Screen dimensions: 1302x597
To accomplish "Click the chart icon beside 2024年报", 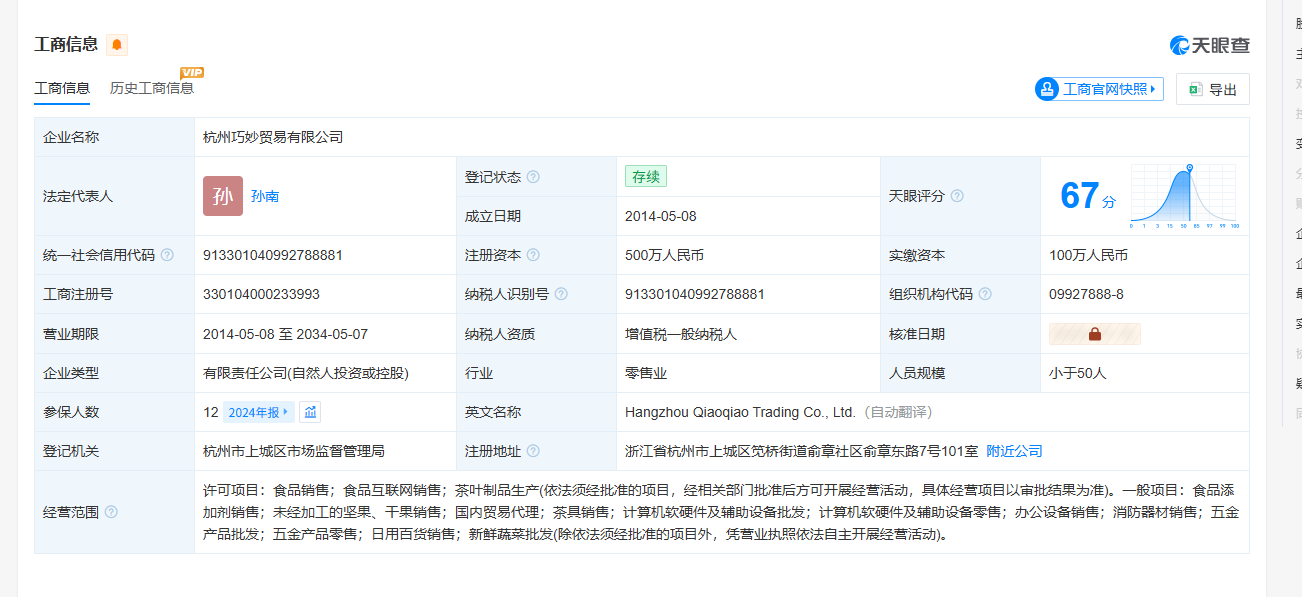I will click(310, 412).
